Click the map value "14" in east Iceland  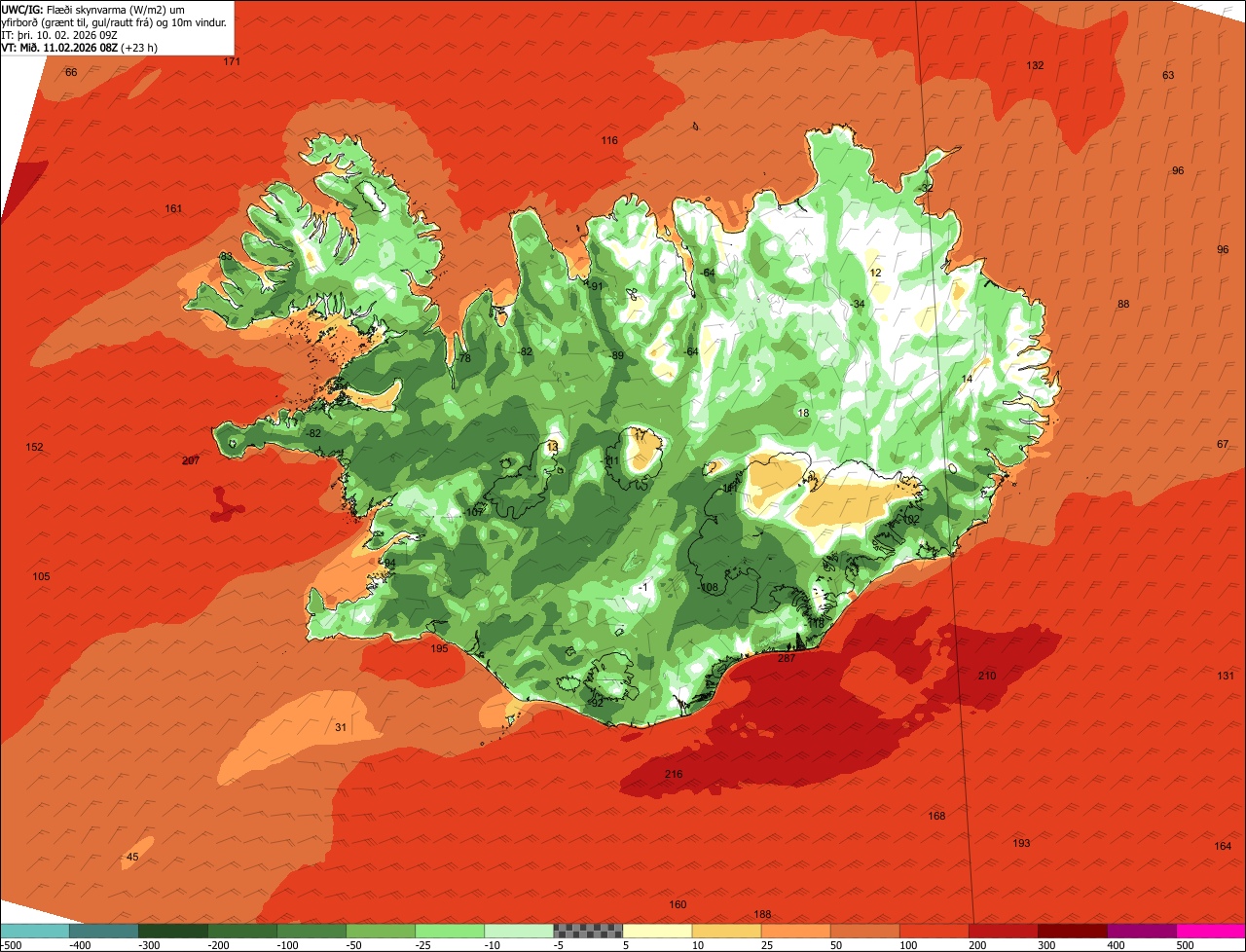click(x=967, y=379)
